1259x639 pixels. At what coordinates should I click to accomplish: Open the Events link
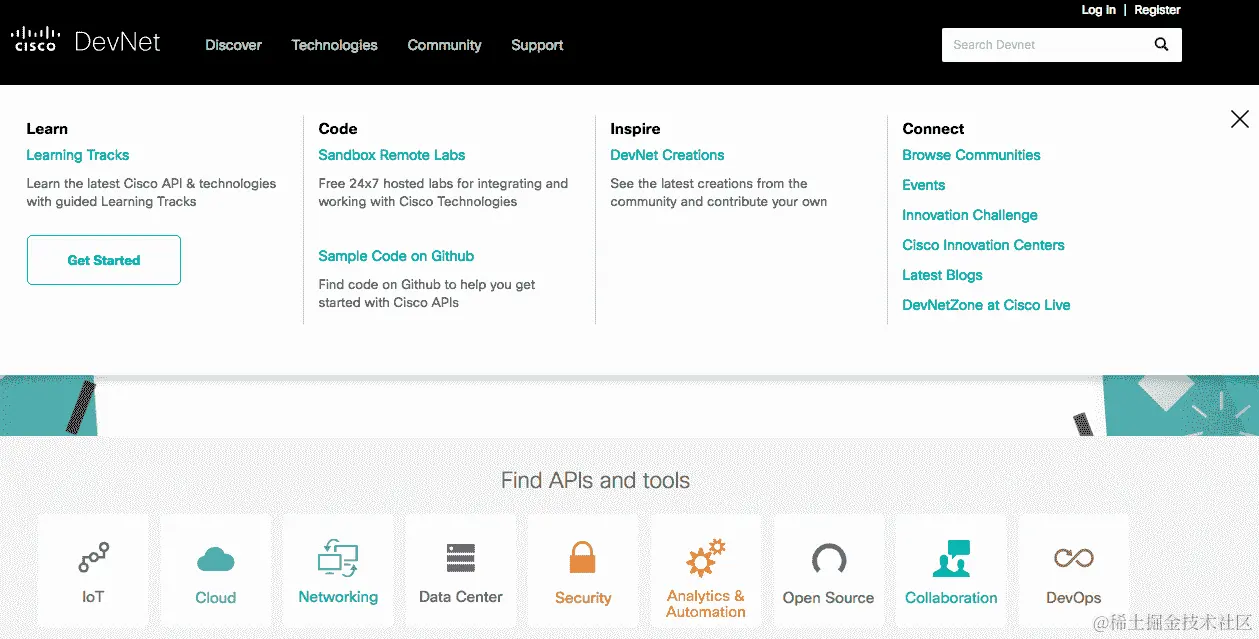pyautogui.click(x=923, y=185)
